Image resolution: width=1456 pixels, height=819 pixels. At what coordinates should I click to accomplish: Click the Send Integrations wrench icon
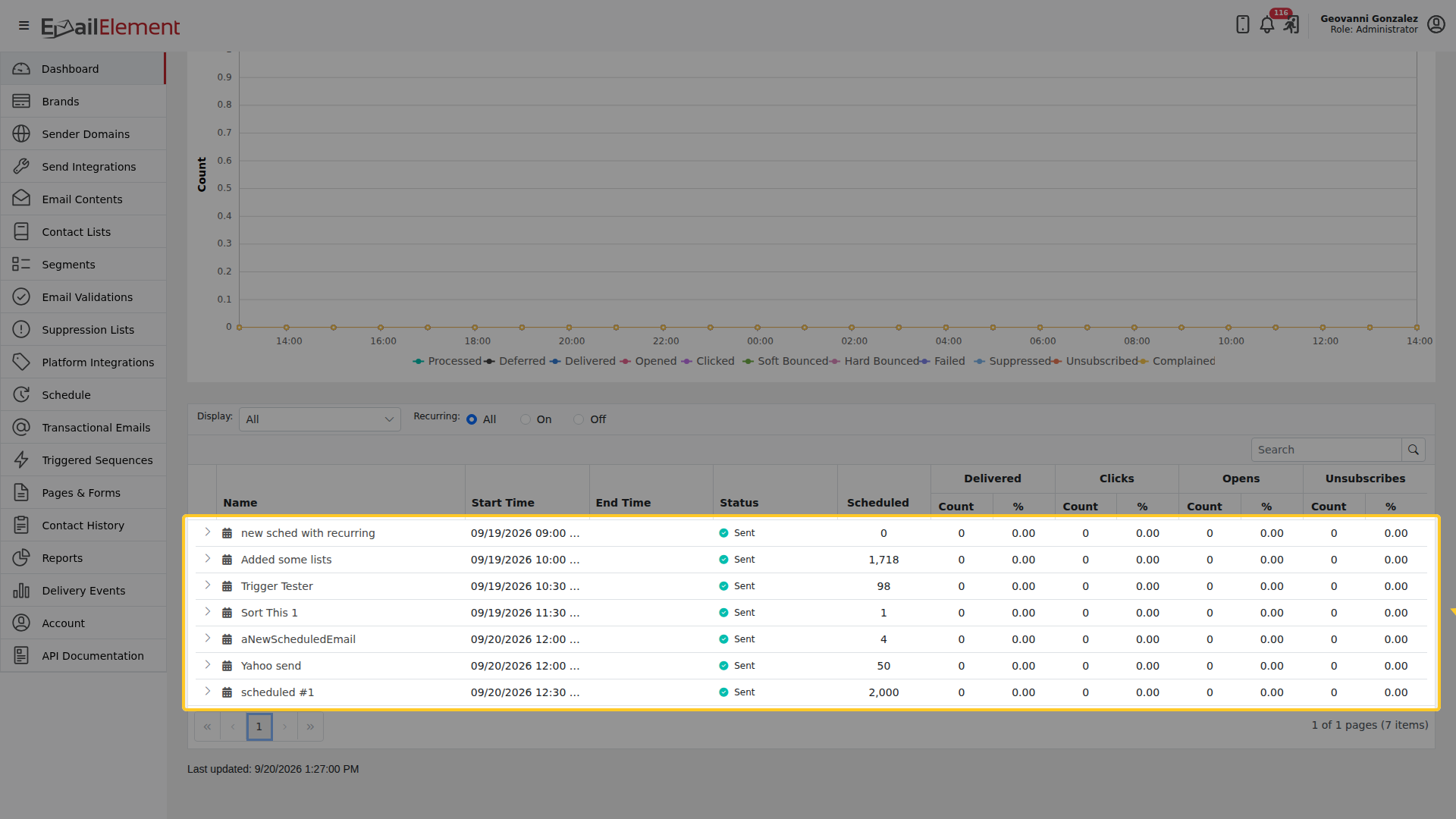coord(21,166)
